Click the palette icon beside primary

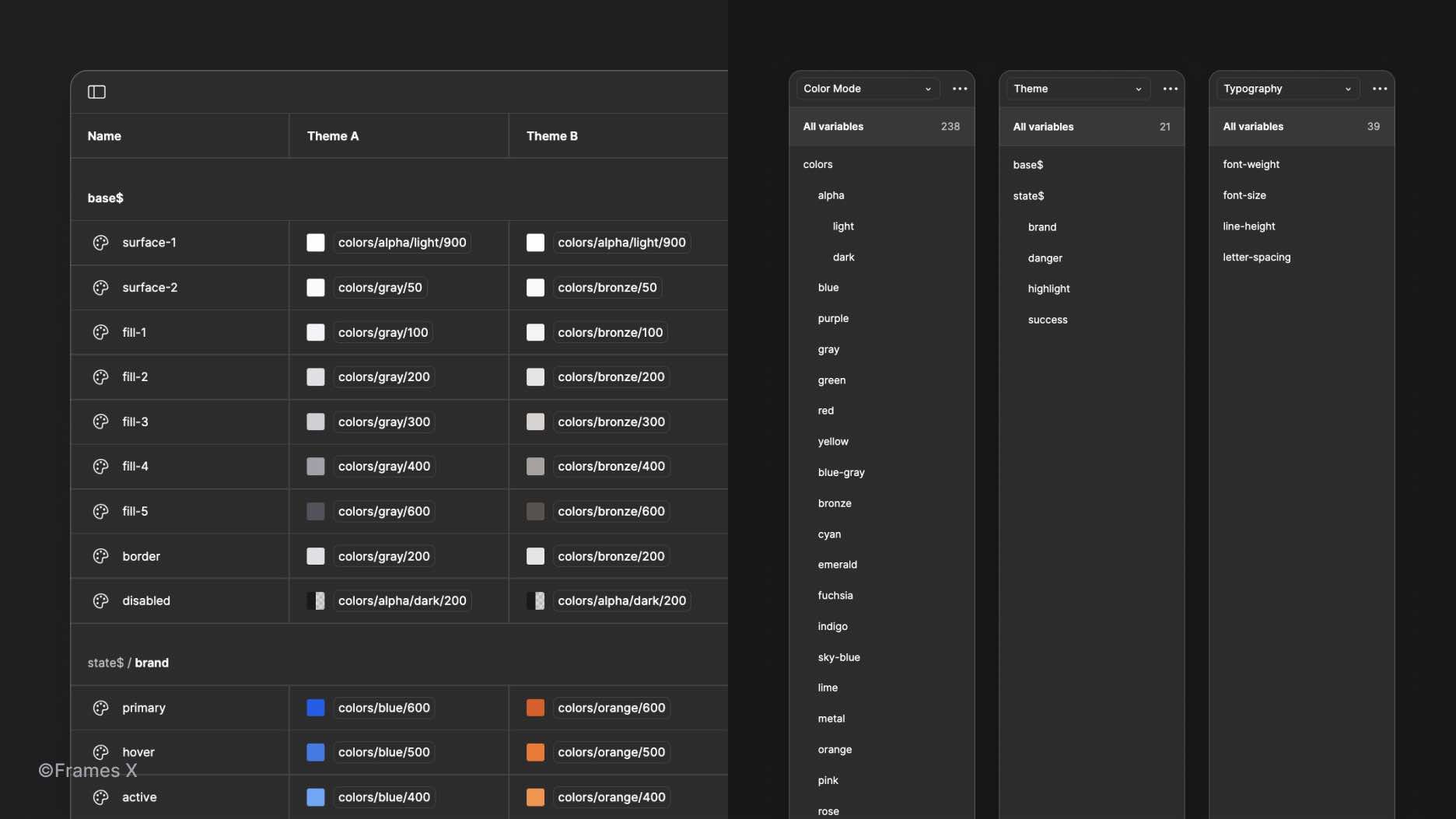100,708
